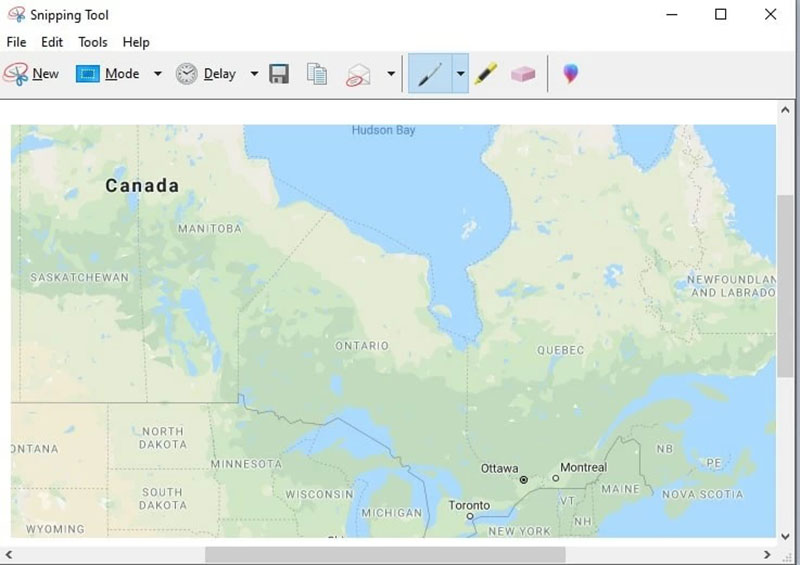
Task: Expand the Delay dropdown arrow
Action: click(x=254, y=74)
